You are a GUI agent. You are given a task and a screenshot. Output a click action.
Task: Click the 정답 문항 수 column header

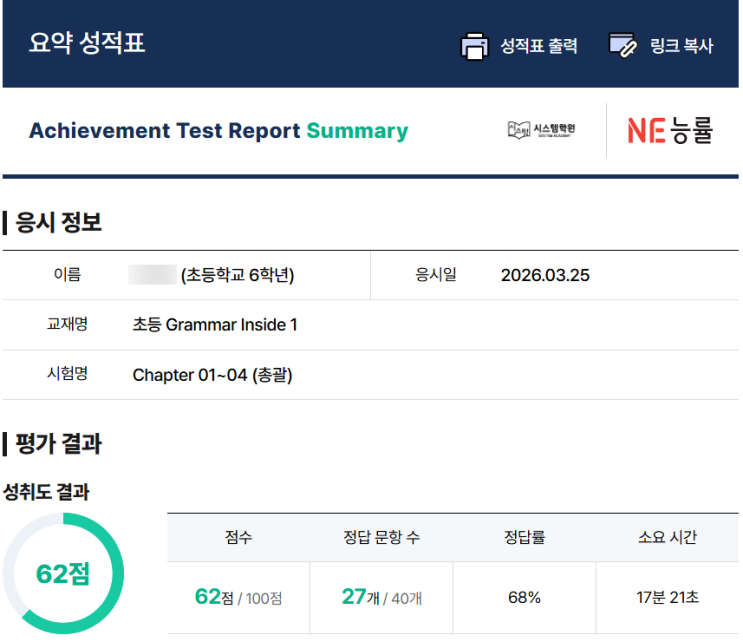click(x=381, y=537)
